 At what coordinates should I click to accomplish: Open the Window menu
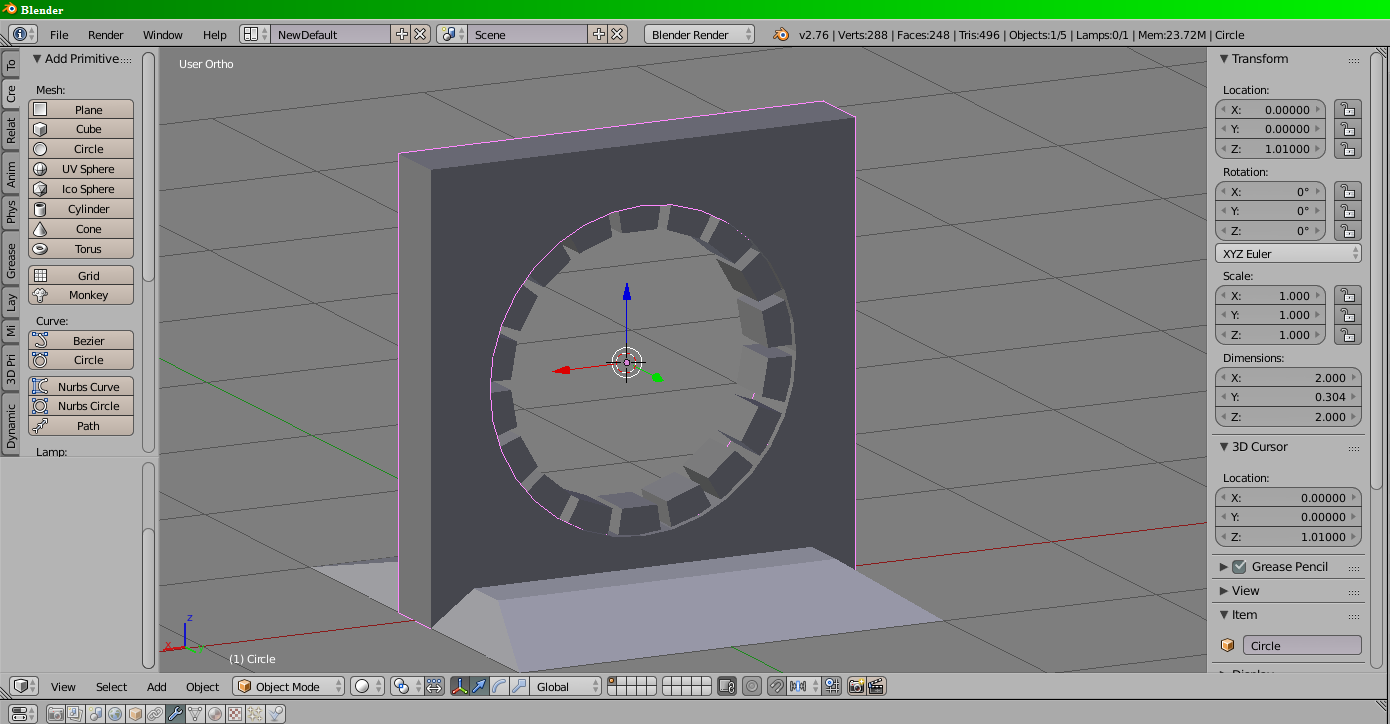pyautogui.click(x=163, y=34)
